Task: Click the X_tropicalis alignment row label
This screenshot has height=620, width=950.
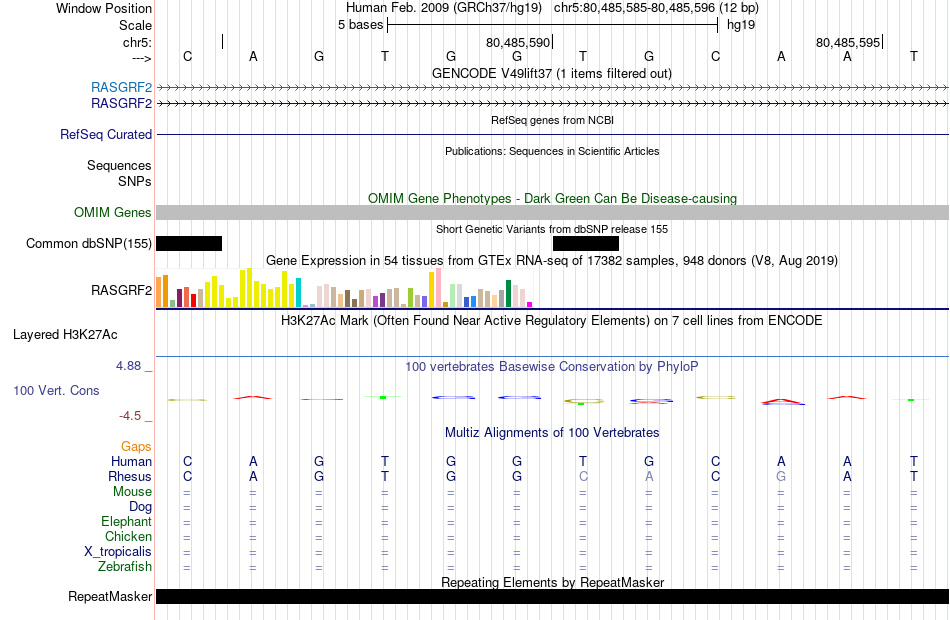Action: pos(118,552)
